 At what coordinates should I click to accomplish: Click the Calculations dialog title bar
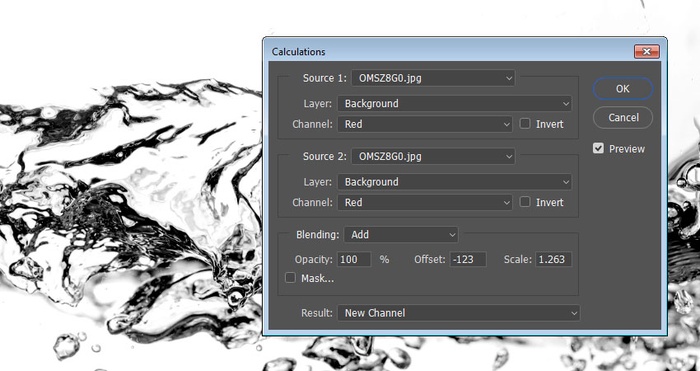click(x=446, y=51)
